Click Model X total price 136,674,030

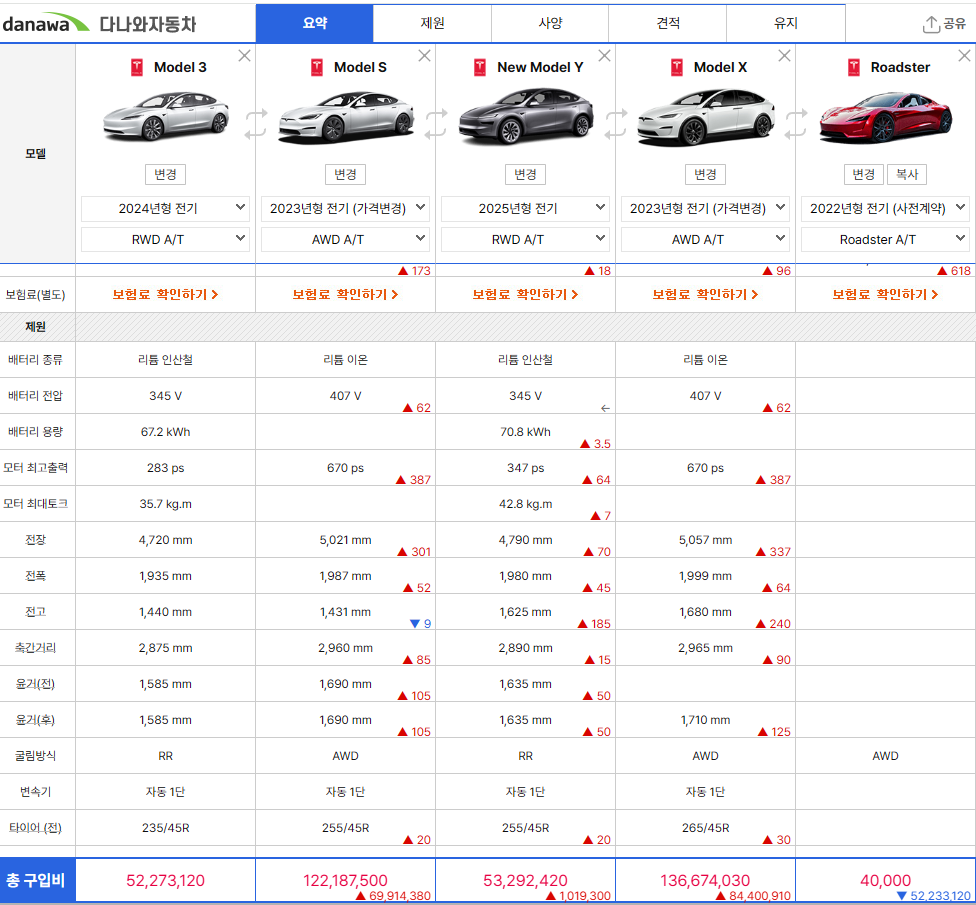[705, 881]
